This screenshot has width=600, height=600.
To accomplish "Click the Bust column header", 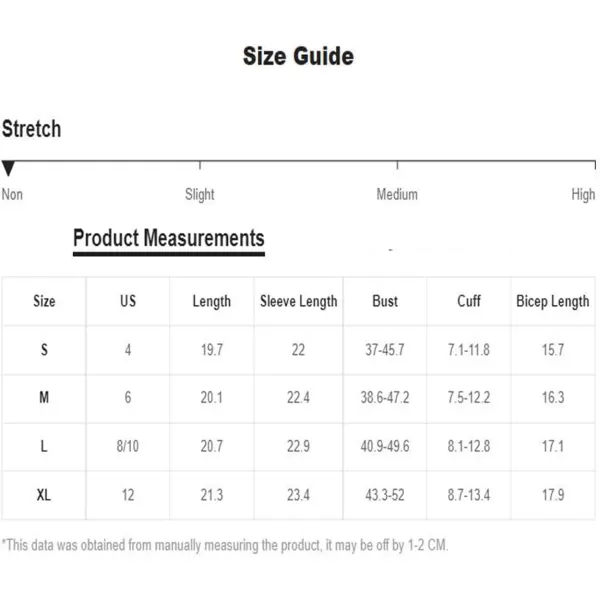I will (x=385, y=301).
